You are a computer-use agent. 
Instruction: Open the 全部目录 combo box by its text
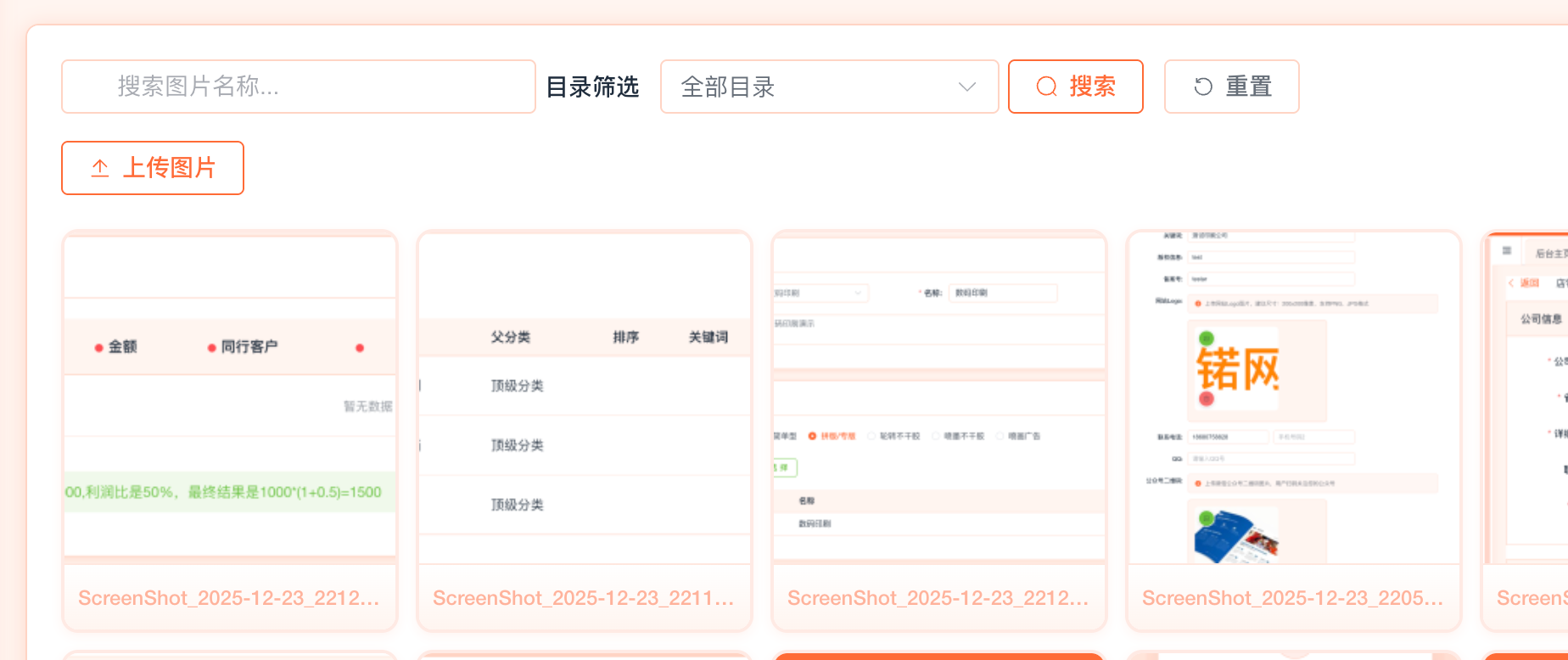[728, 87]
